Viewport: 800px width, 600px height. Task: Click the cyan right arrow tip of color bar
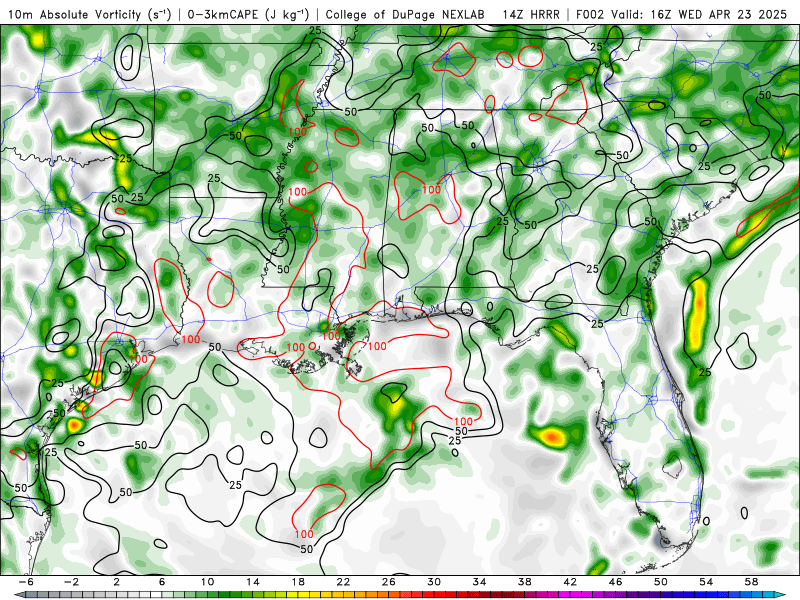click(x=782, y=595)
